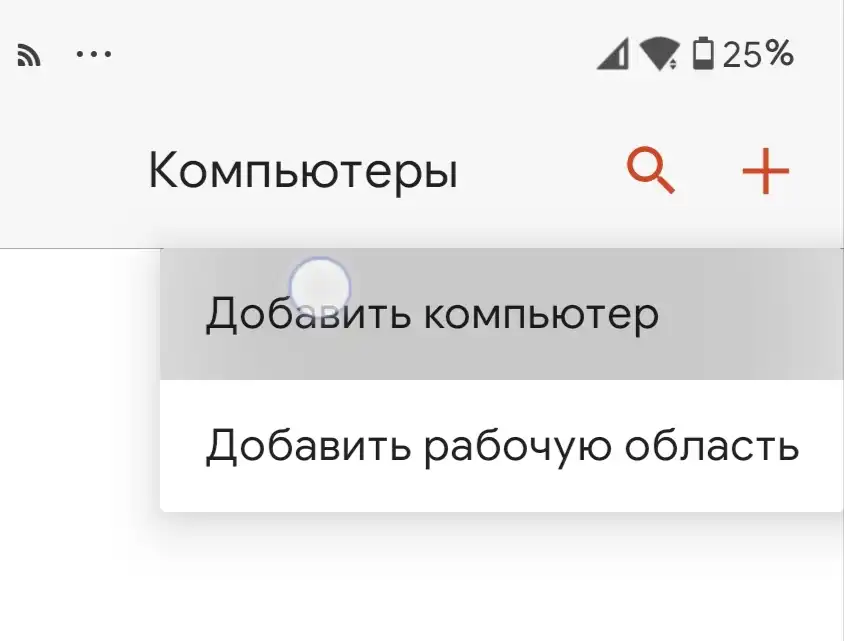Select "Добавить компьютер" from the menu
The height and width of the screenshot is (641, 844).
[432, 315]
